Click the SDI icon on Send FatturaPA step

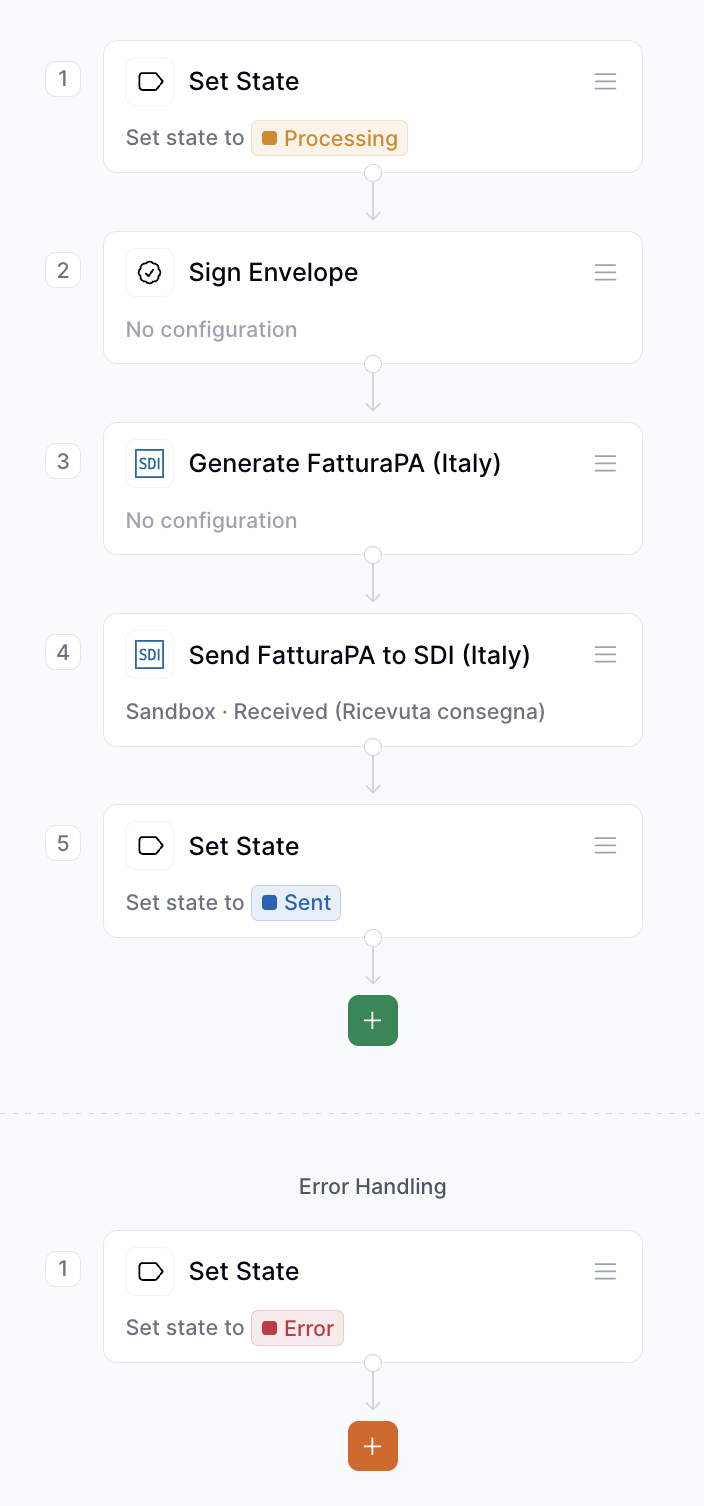click(x=149, y=655)
